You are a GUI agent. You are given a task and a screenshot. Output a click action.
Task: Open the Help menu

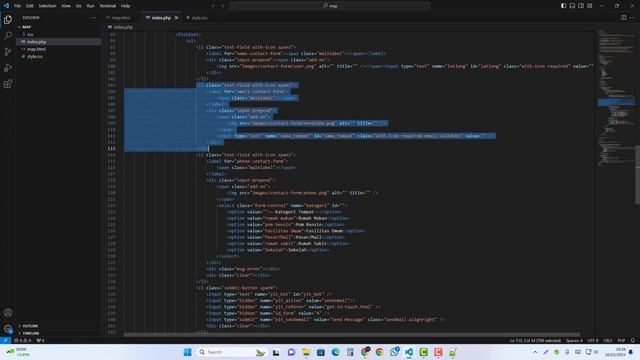tap(125, 6)
